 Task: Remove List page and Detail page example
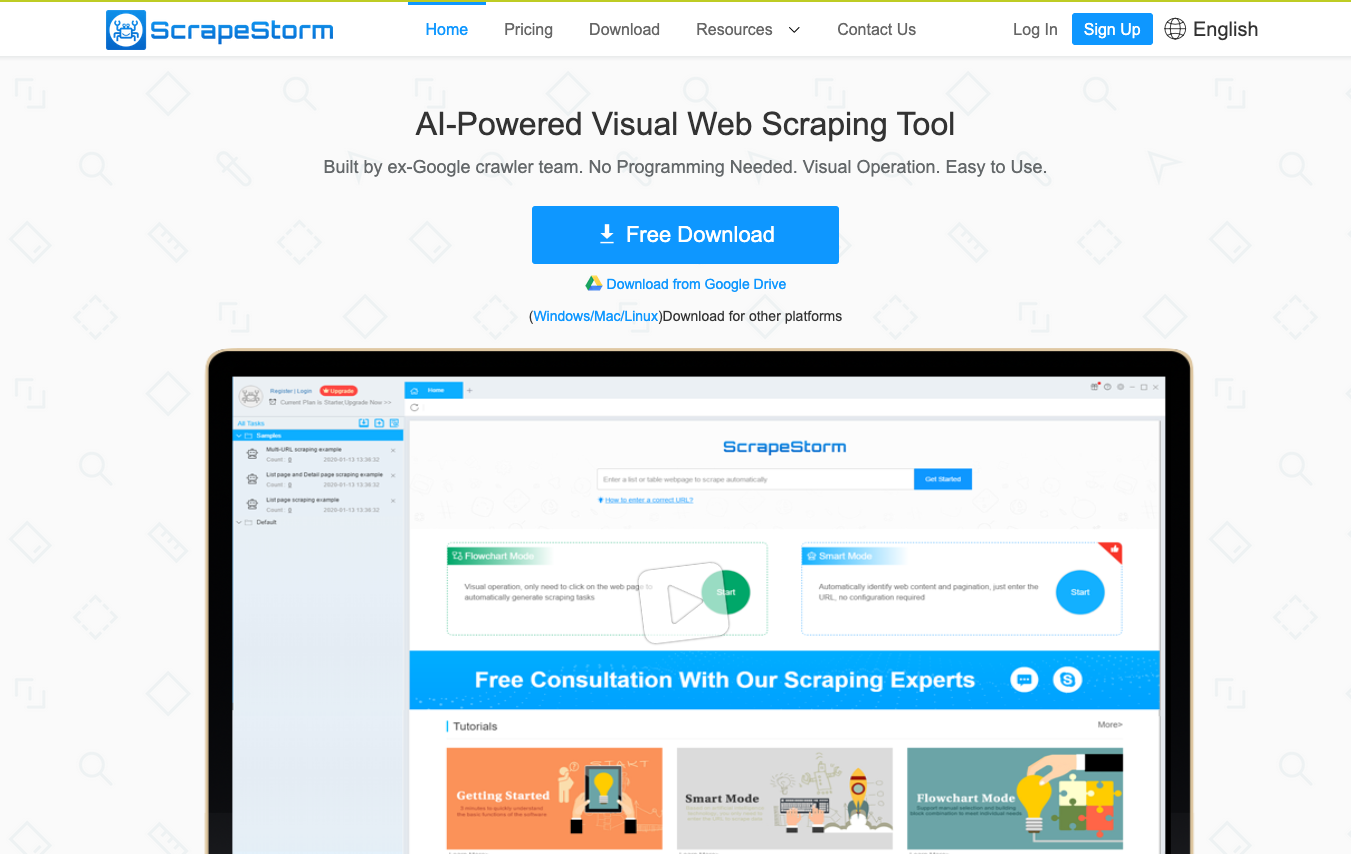click(x=393, y=475)
